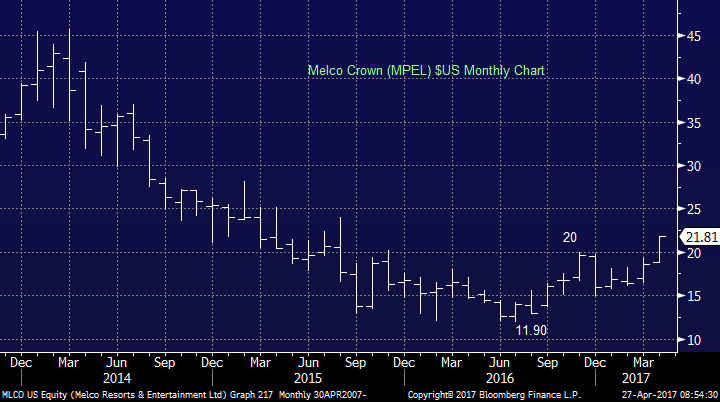Click the 2016 year label on the time axis

[500, 379]
